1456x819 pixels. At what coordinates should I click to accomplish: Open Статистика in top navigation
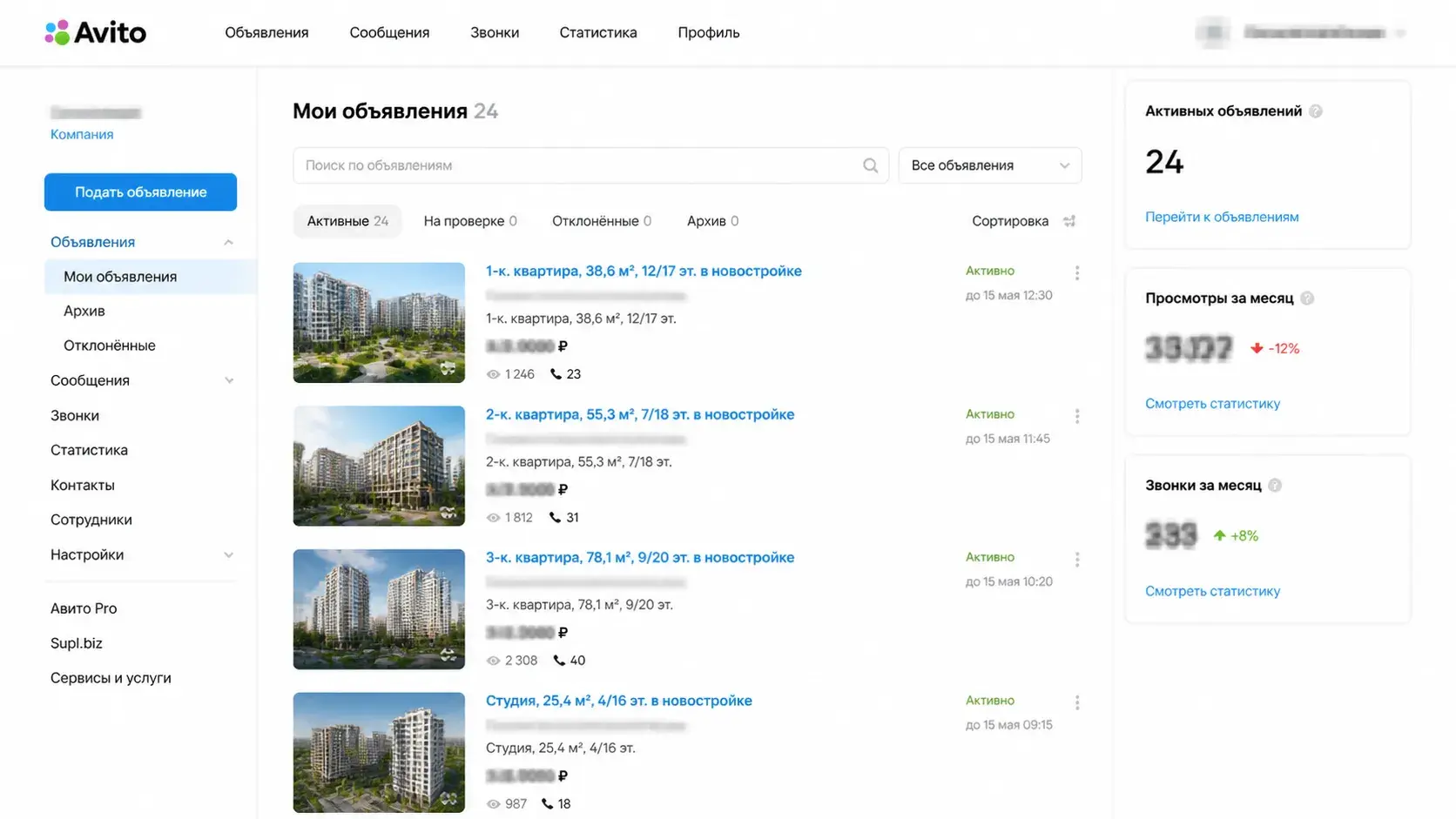[x=598, y=32]
